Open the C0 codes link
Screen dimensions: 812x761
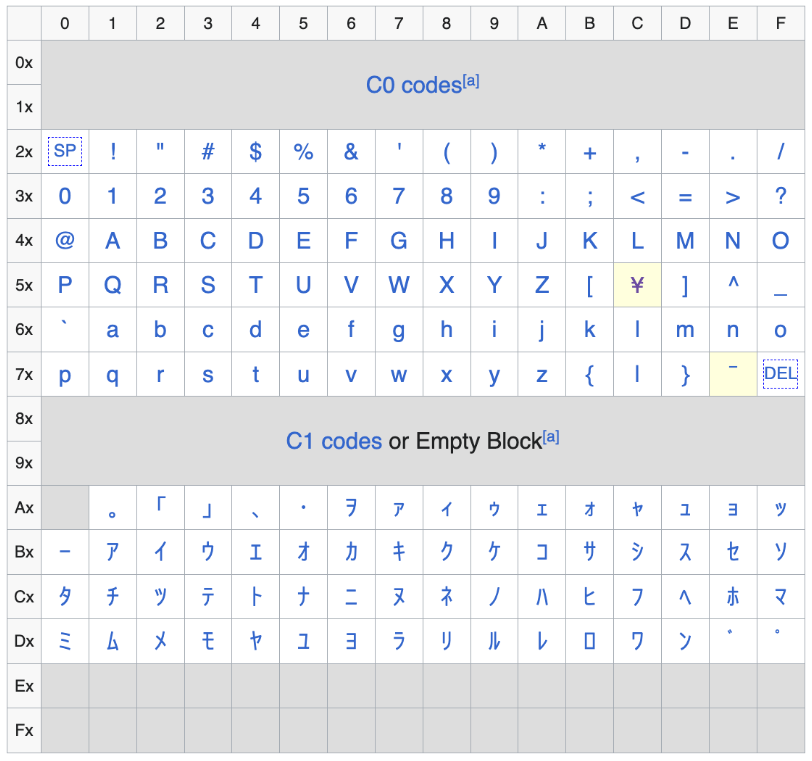tap(413, 86)
